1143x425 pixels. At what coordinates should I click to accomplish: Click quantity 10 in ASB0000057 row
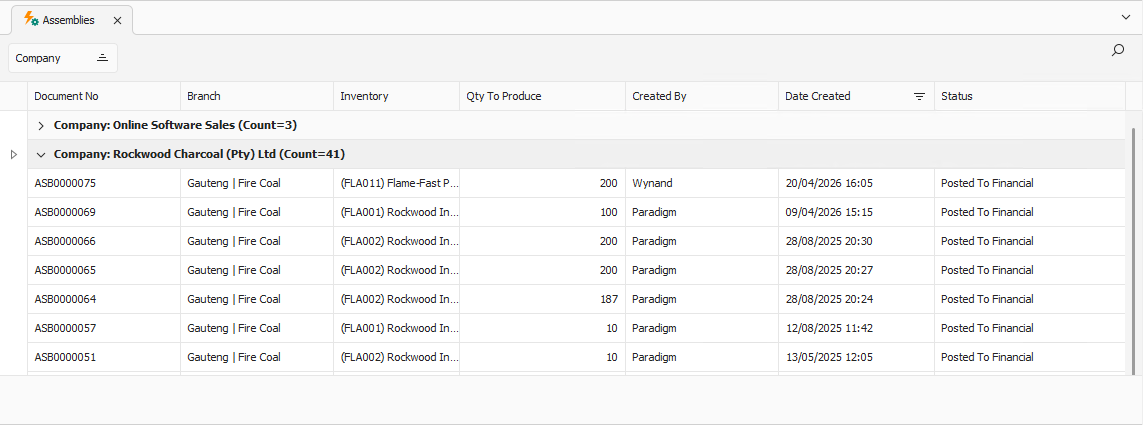coord(612,329)
